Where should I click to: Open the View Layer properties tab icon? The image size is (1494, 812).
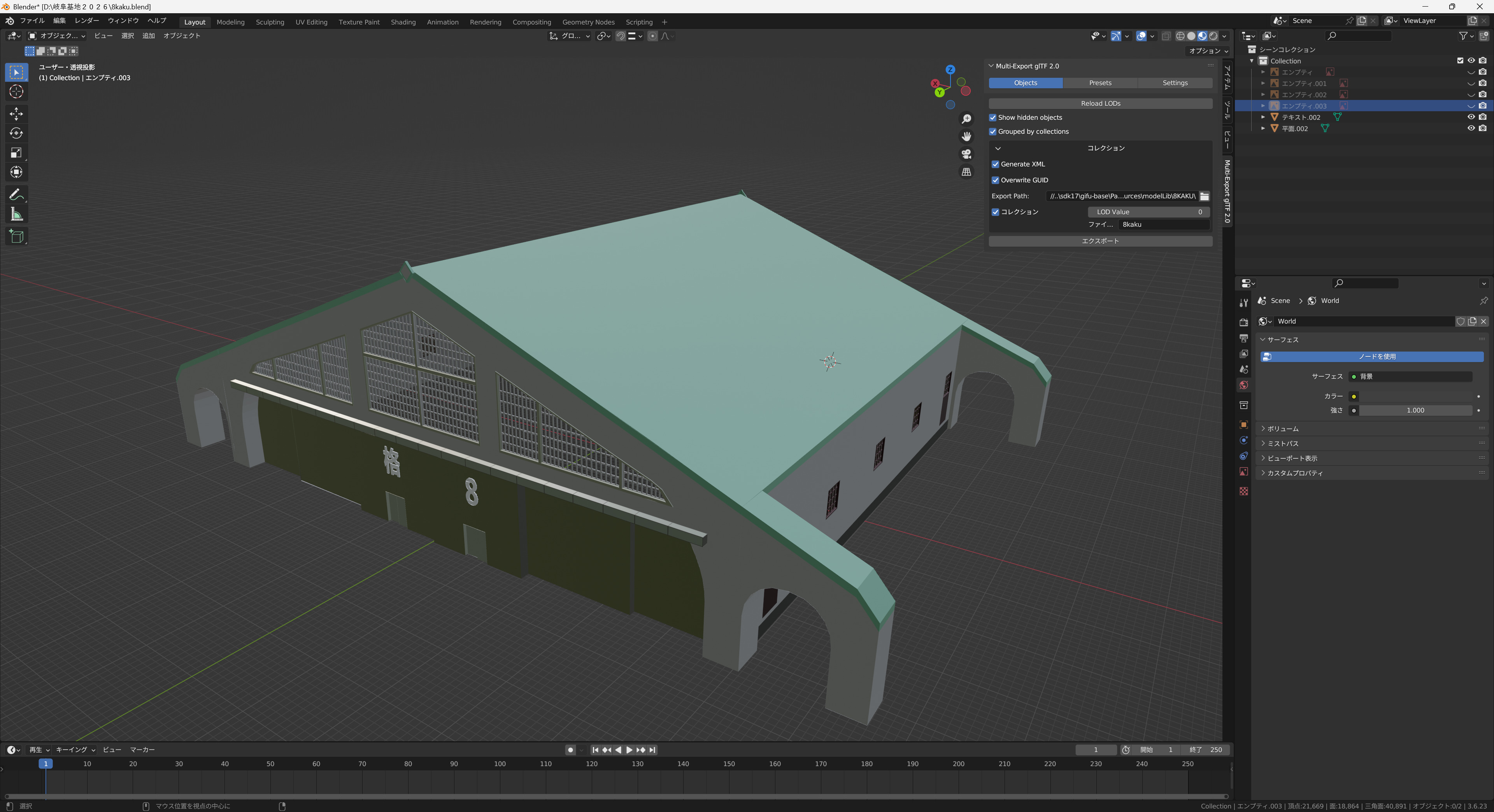coord(1243,353)
